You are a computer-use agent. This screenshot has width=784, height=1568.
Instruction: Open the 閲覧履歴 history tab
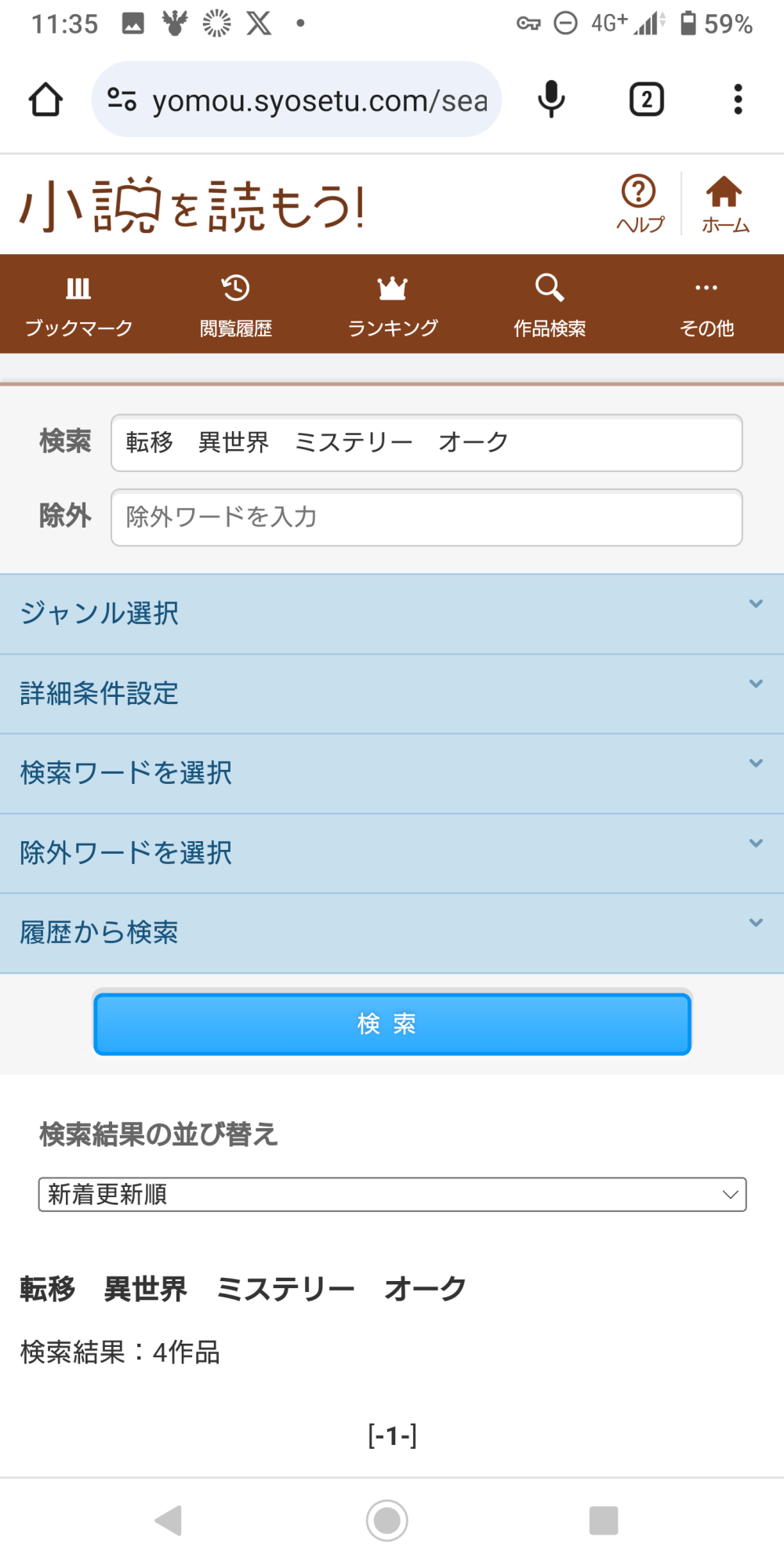pos(235,304)
